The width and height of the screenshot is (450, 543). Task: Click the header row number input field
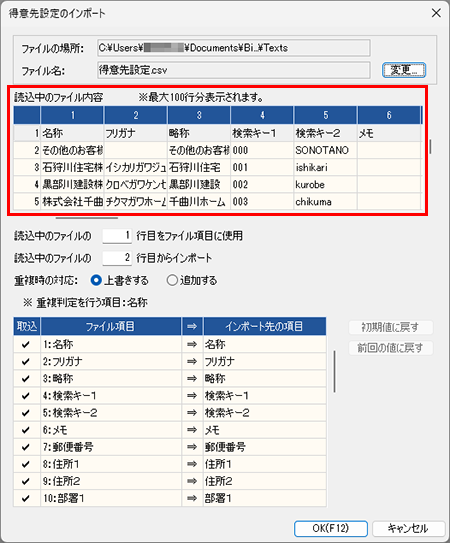coord(117,236)
